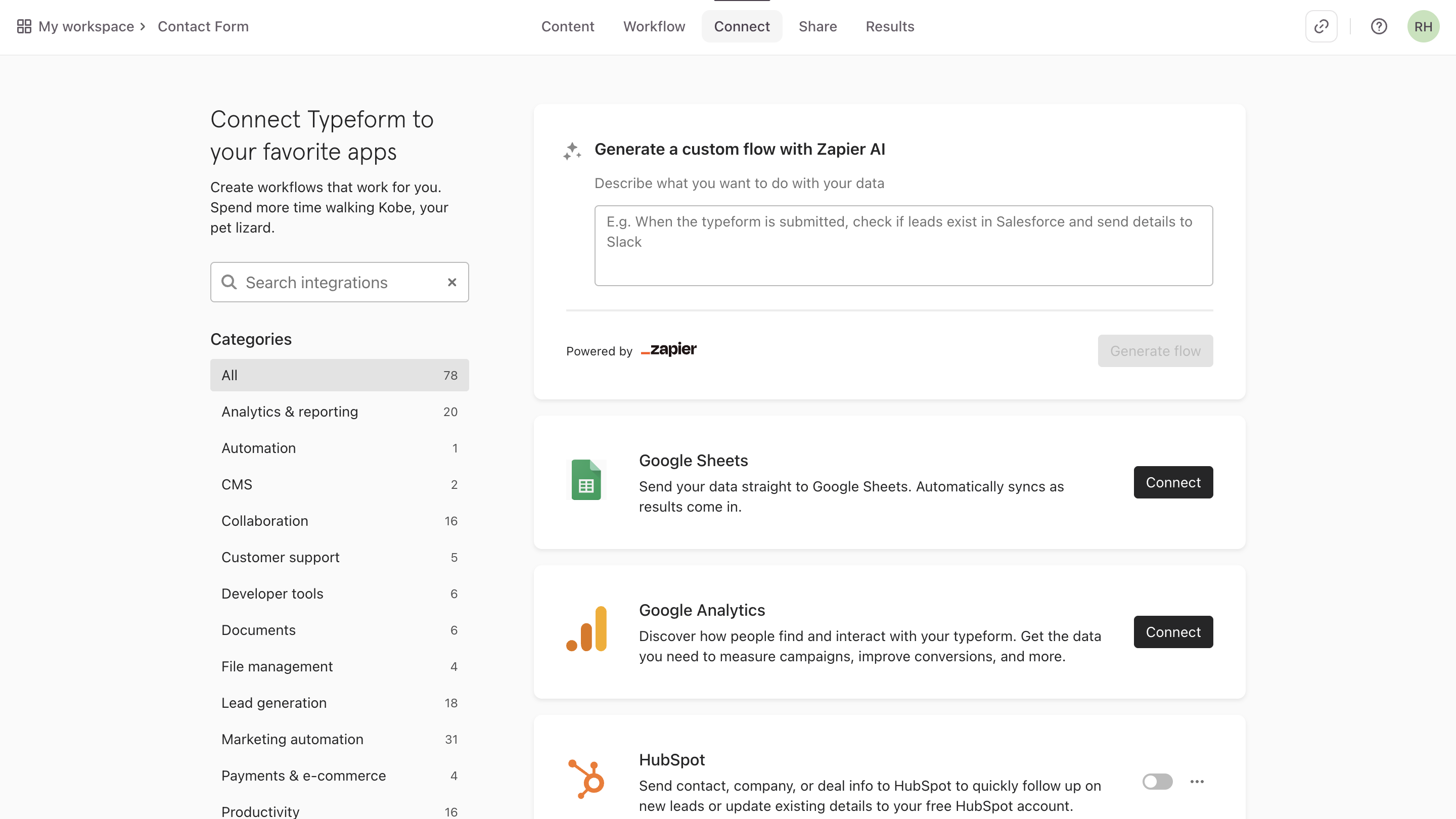Focus the Search integrations field
The height and width of the screenshot is (819, 1456).
[x=339, y=282]
